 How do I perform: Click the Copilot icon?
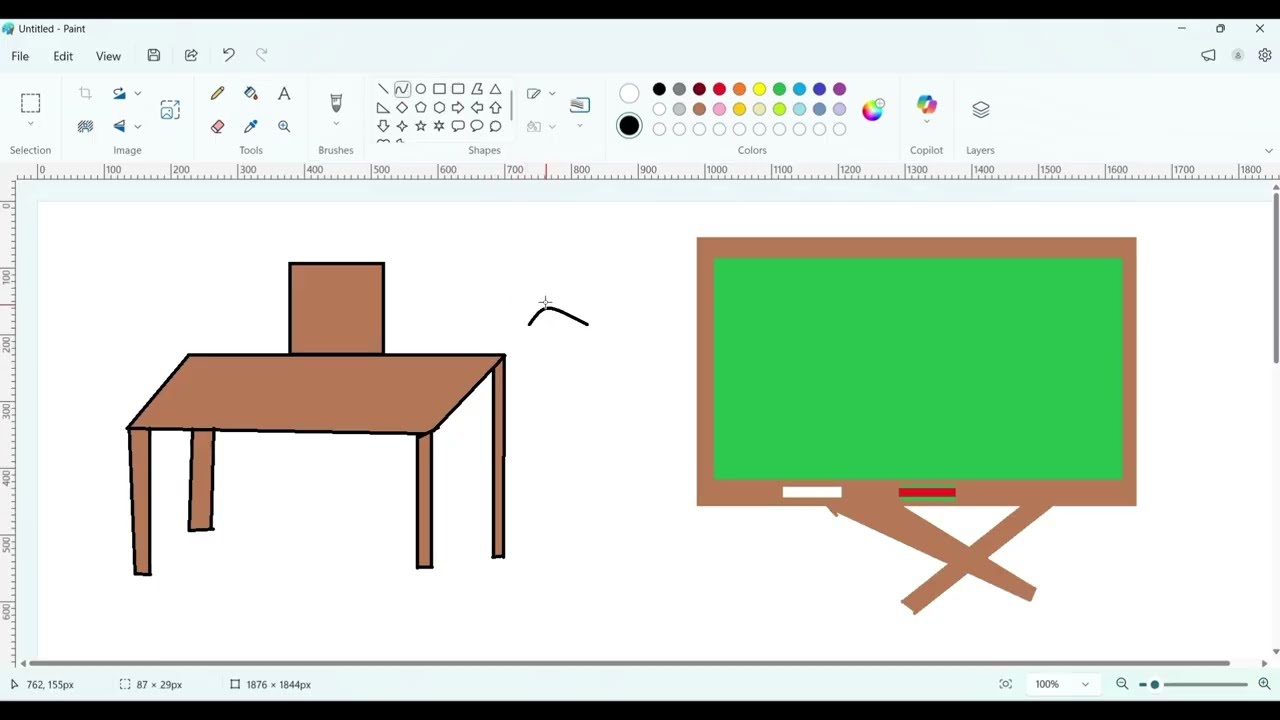926,104
